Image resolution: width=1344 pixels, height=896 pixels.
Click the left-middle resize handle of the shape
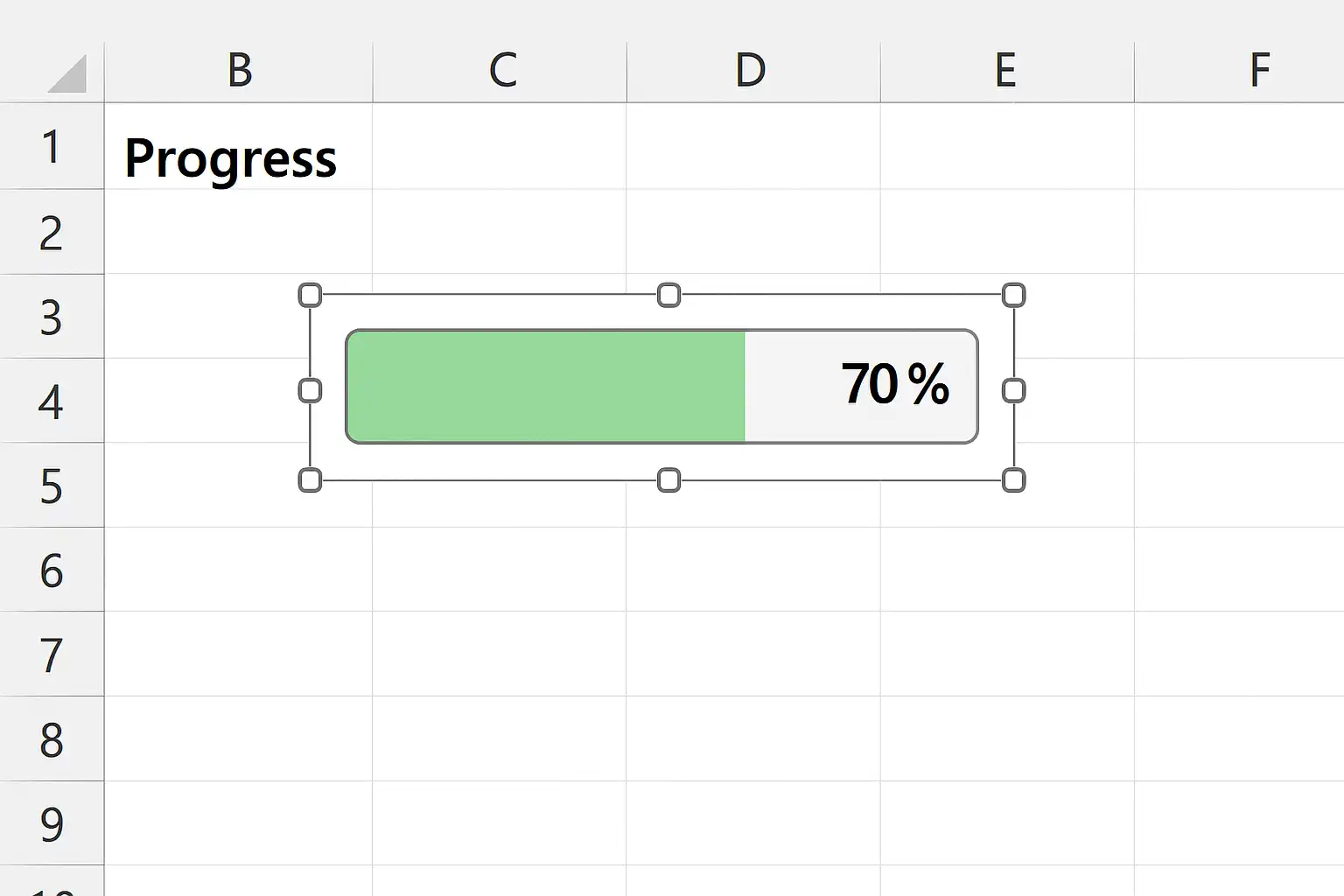[310, 390]
